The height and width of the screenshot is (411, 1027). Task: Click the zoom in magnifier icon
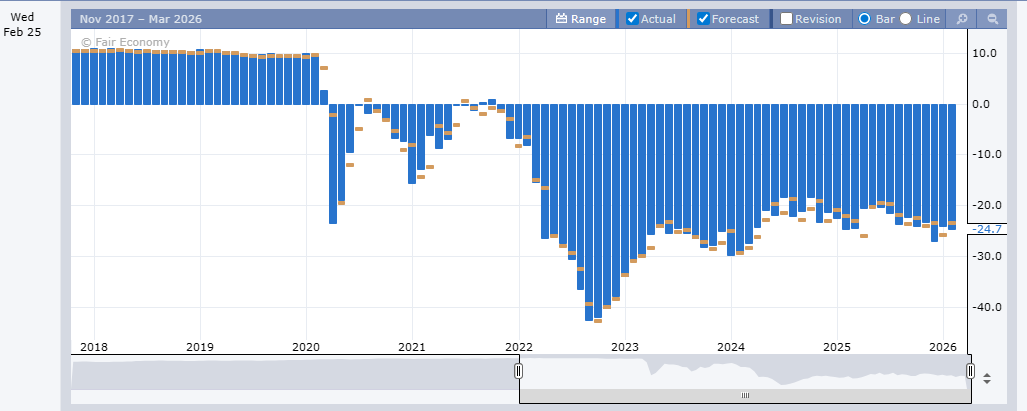(961, 19)
